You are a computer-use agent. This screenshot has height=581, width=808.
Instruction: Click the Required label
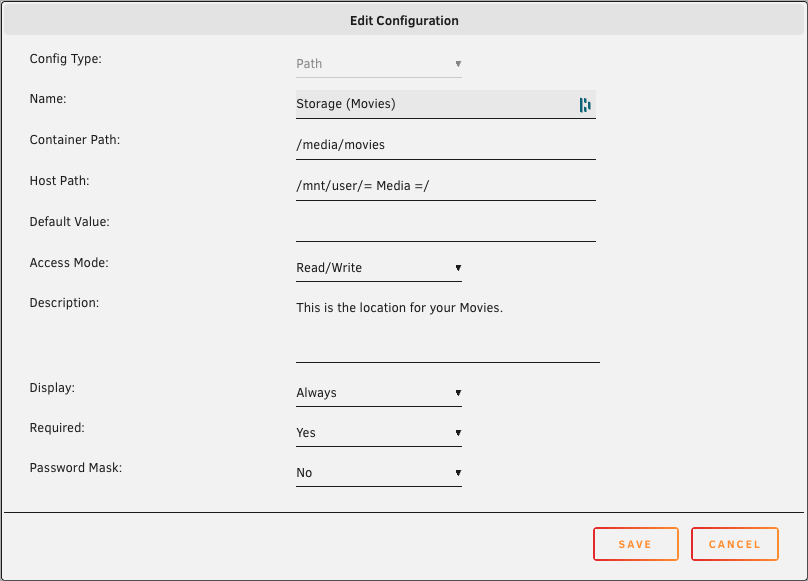57,428
